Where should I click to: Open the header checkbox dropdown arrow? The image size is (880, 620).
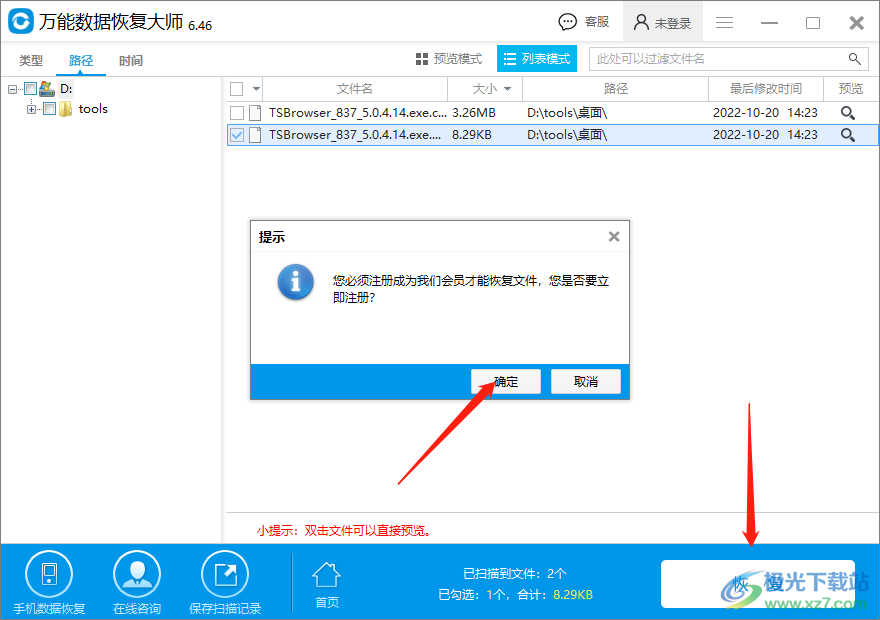pyautogui.click(x=256, y=89)
